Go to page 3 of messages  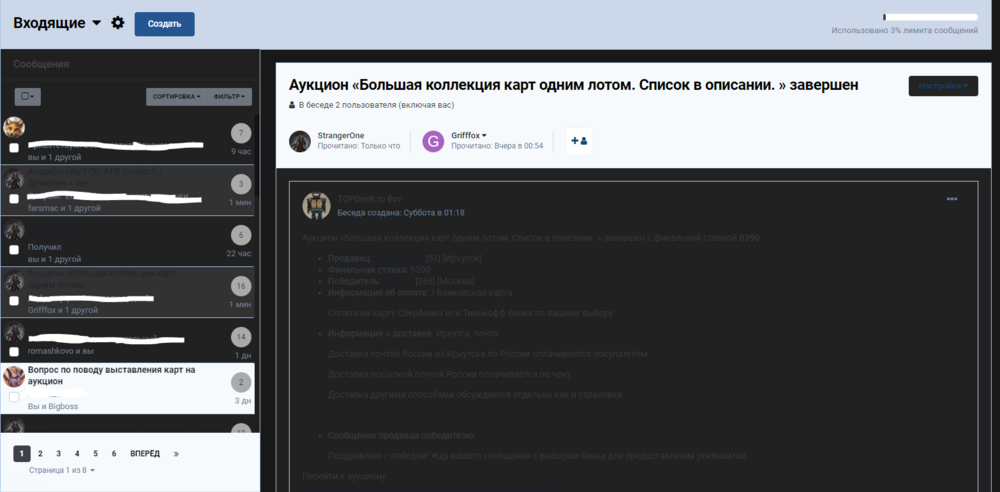[59, 454]
